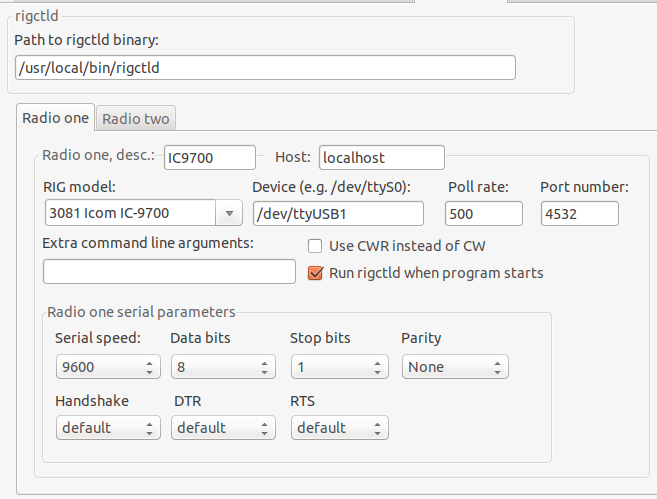657x499 pixels.
Task: Open the Handshake default dropdown
Action: (108, 428)
